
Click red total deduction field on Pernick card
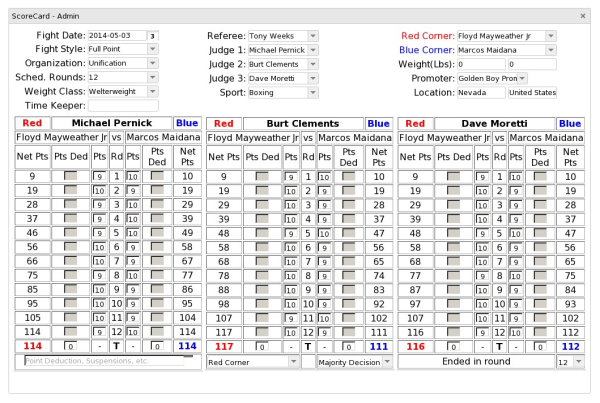coord(70,346)
